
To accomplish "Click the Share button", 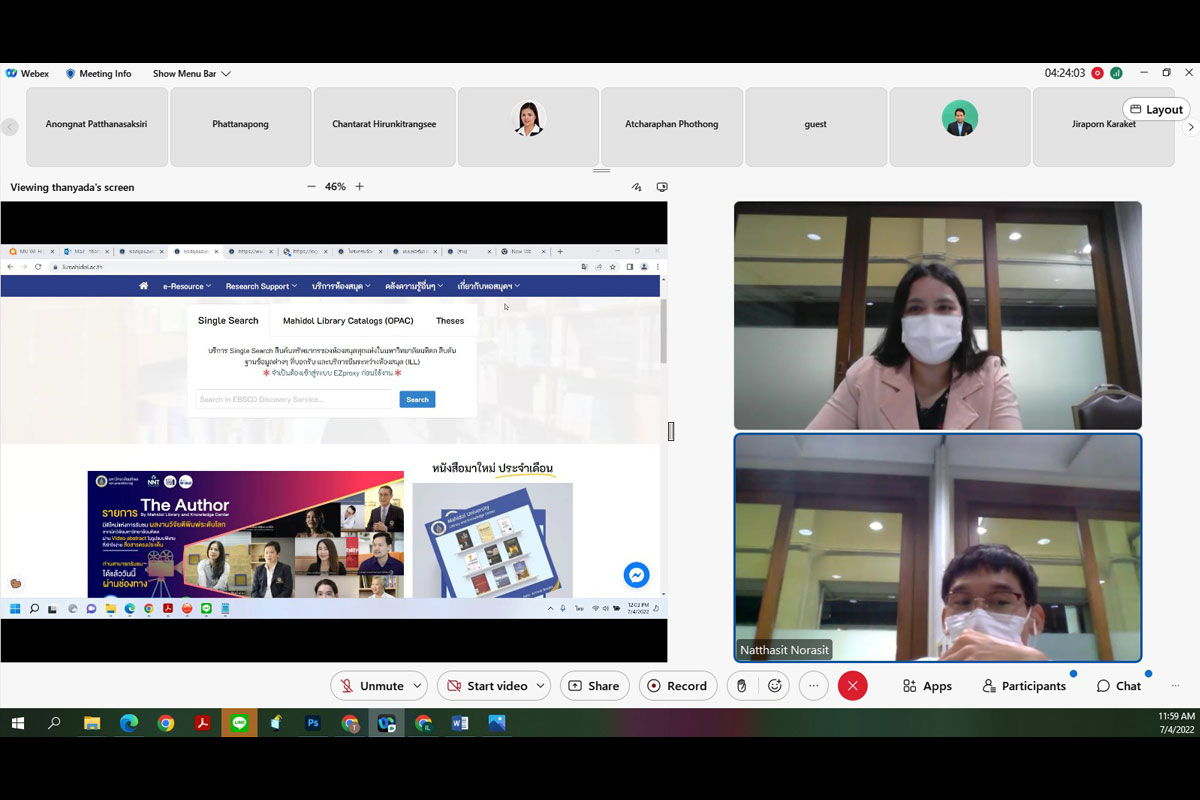I will (x=593, y=686).
